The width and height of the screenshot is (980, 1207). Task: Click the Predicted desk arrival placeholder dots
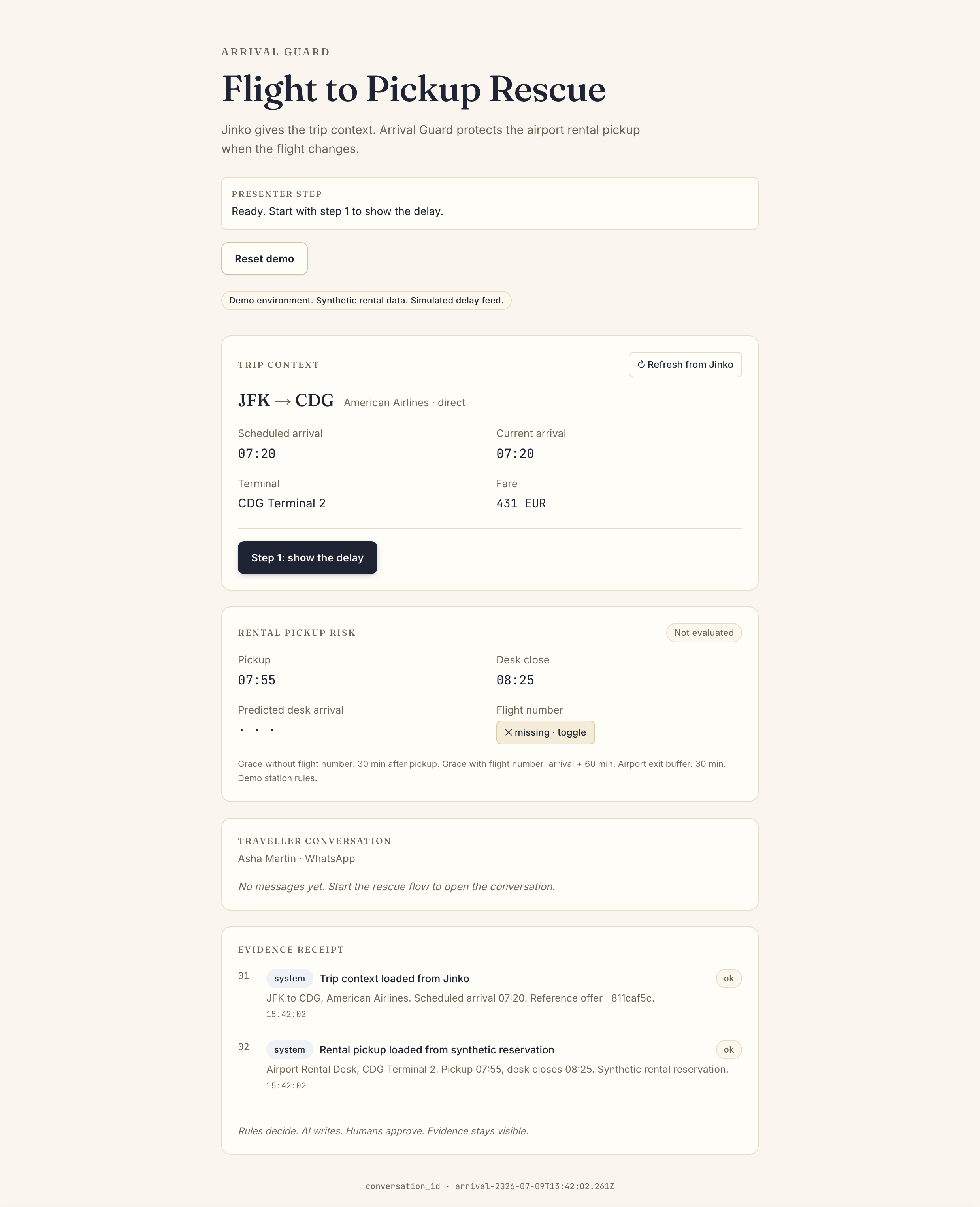click(257, 730)
